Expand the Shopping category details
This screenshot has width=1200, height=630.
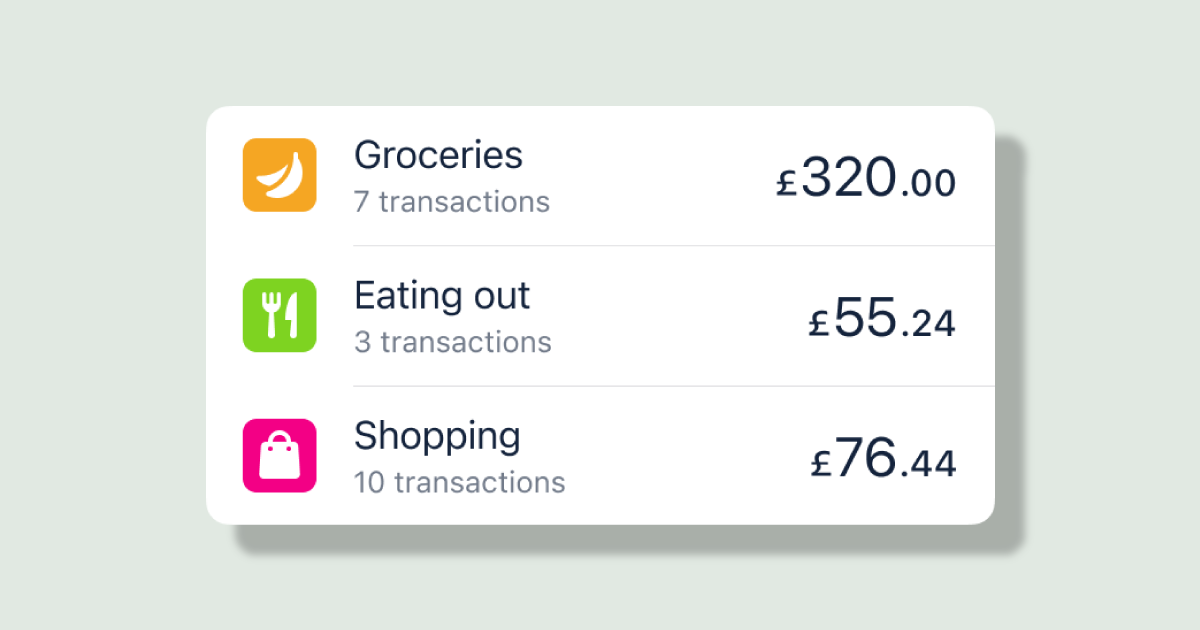600,456
